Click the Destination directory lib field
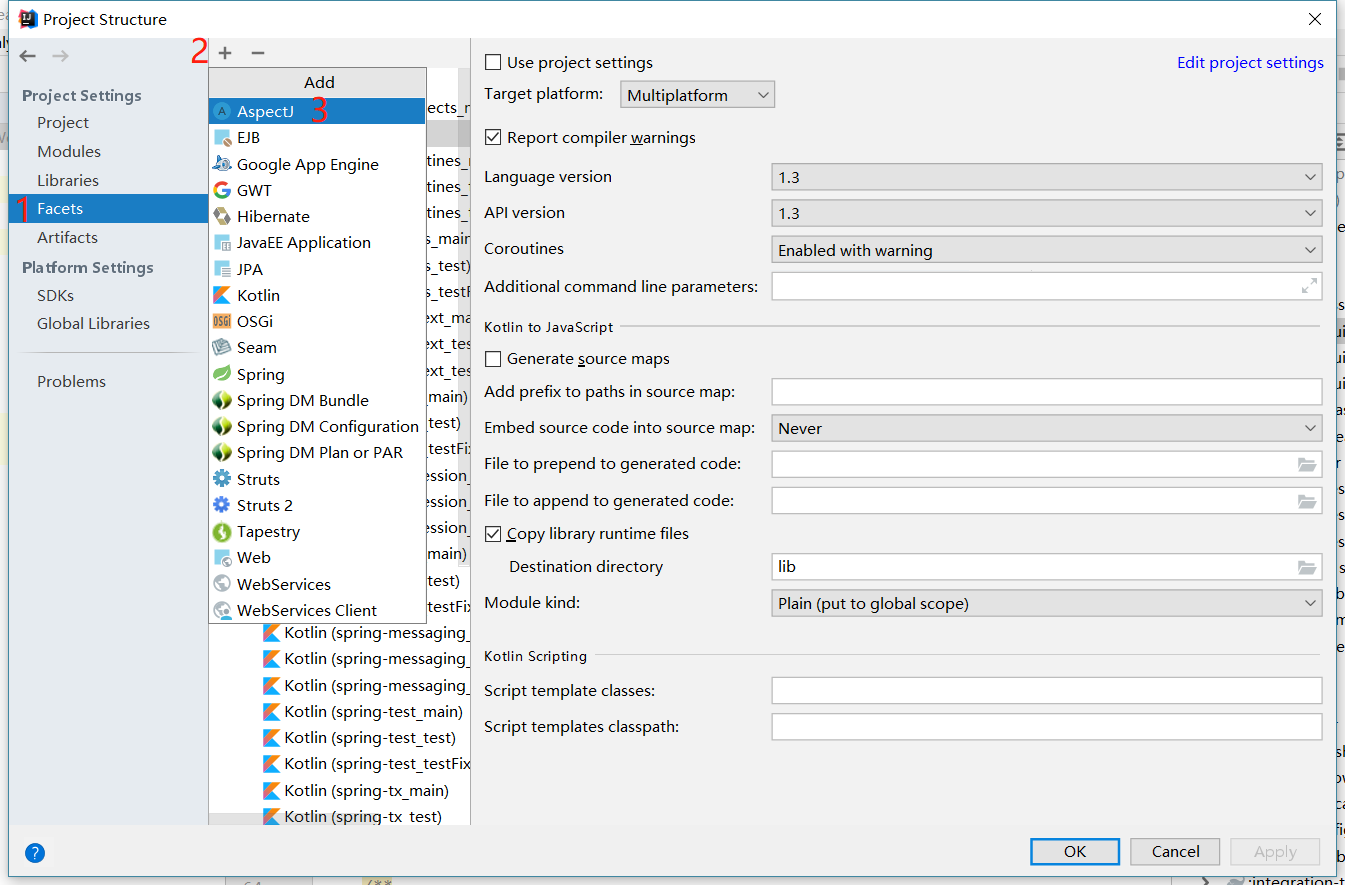 (1033, 567)
